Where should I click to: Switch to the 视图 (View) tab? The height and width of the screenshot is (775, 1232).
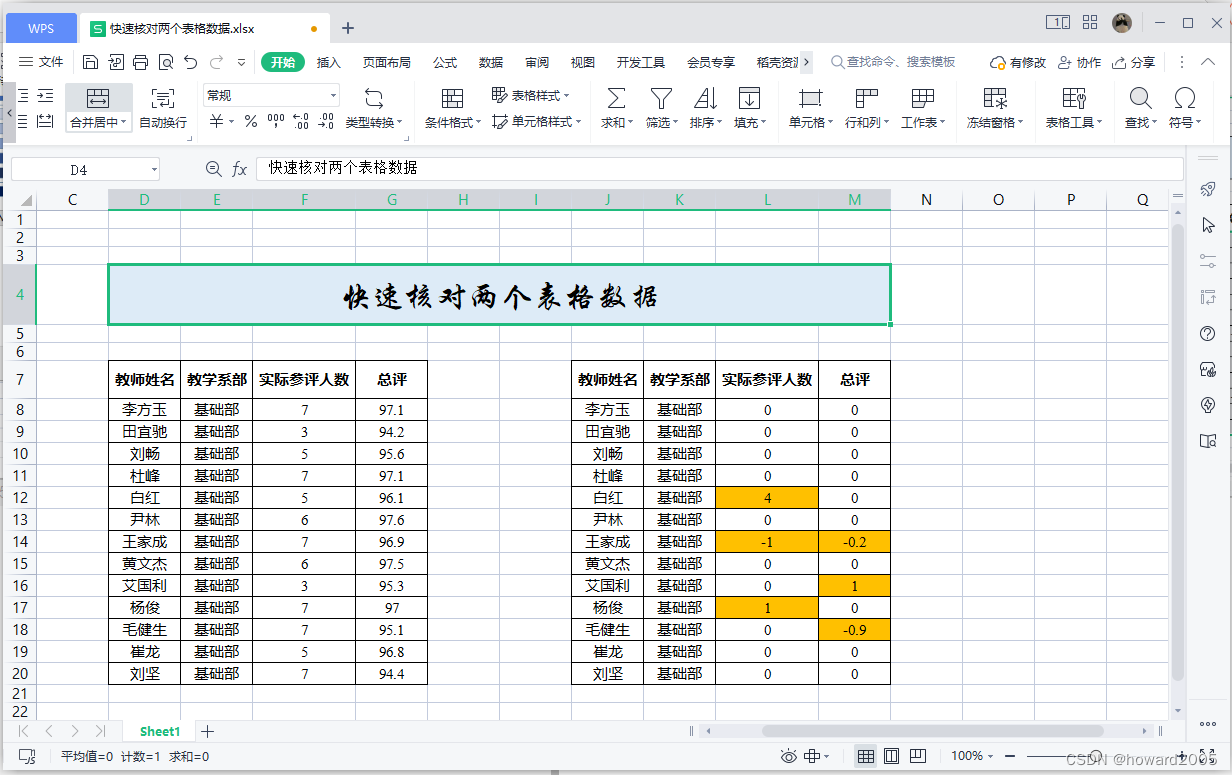(583, 62)
